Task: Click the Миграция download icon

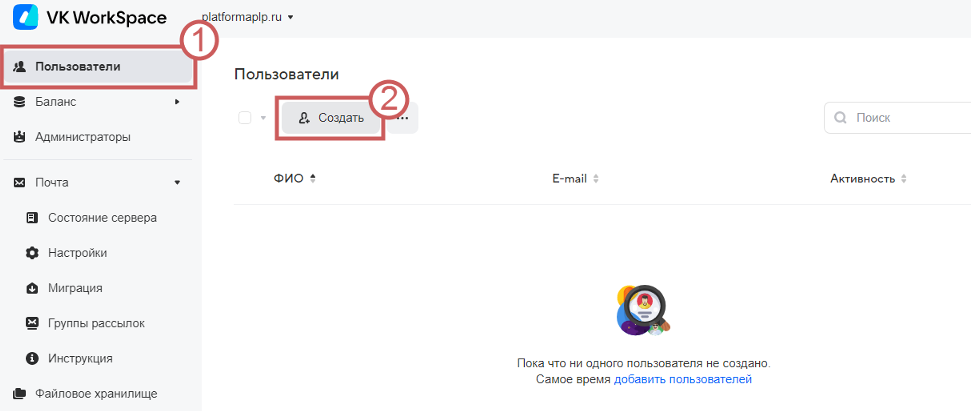Action: click(x=32, y=288)
